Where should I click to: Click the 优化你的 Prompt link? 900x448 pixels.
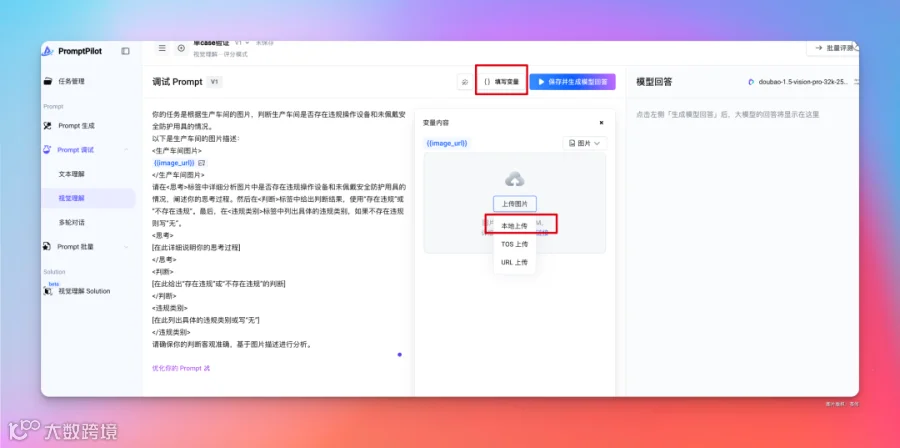coord(181,368)
